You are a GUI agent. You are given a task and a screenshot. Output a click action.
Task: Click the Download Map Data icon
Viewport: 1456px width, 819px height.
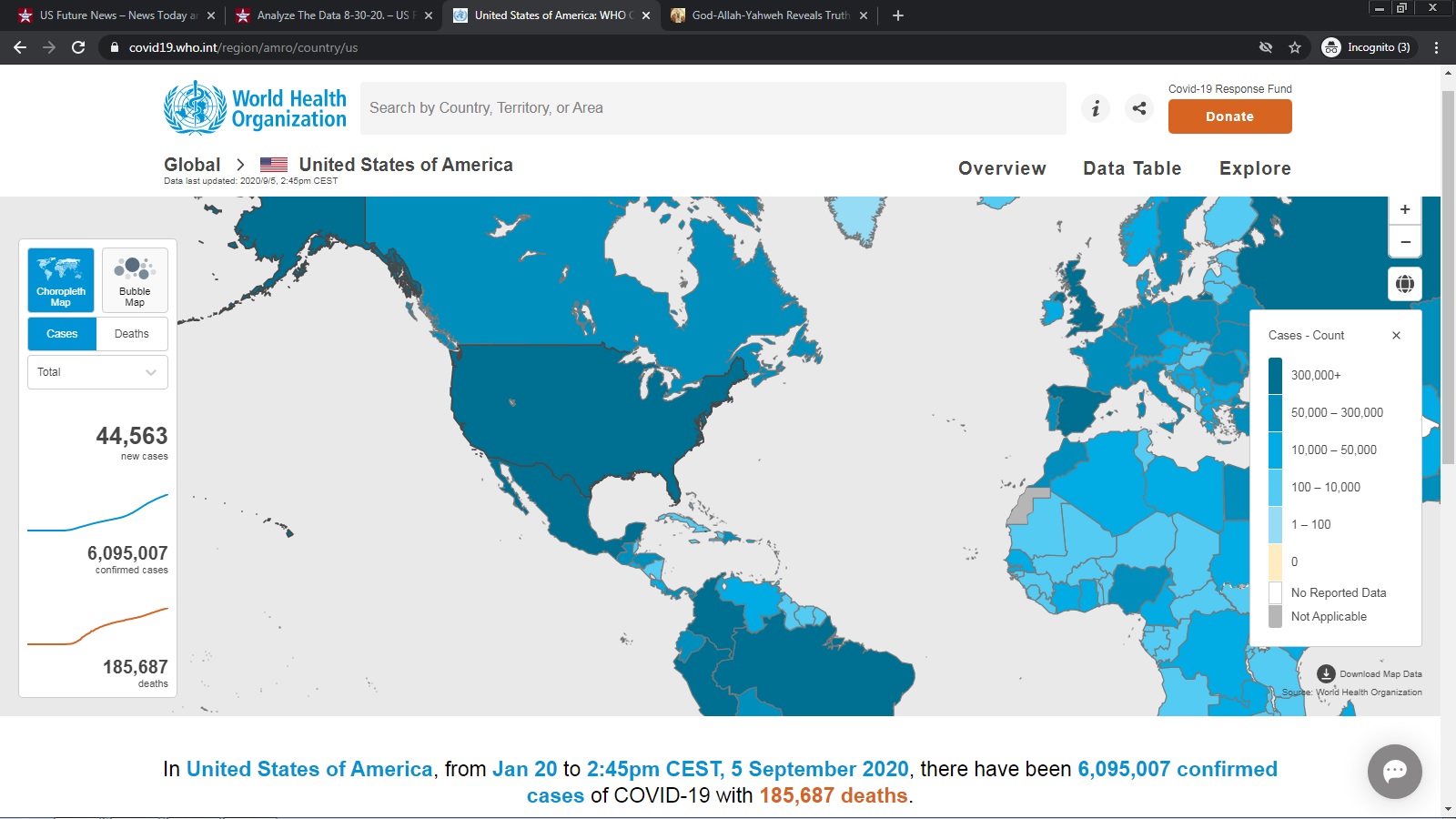[1326, 673]
